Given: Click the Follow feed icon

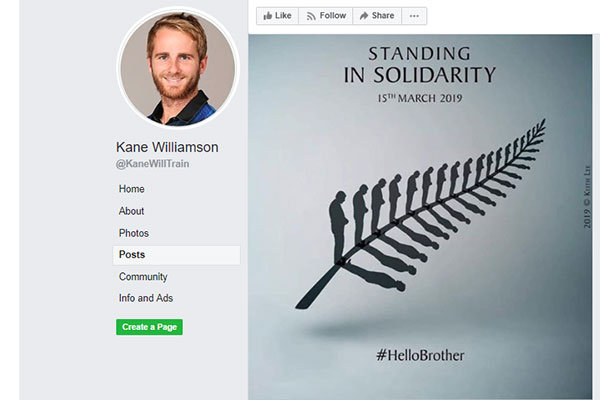Looking at the screenshot, I should pos(311,16).
